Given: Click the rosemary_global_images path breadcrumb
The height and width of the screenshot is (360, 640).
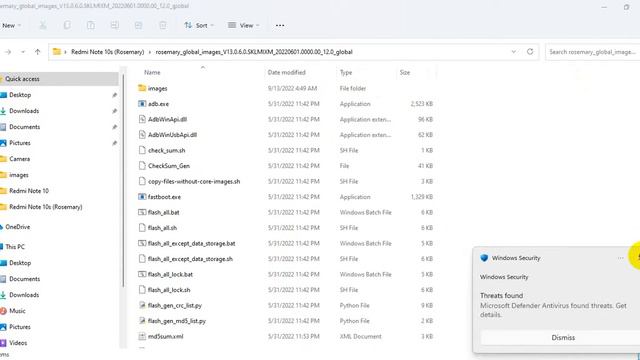Looking at the screenshot, I should 254,52.
